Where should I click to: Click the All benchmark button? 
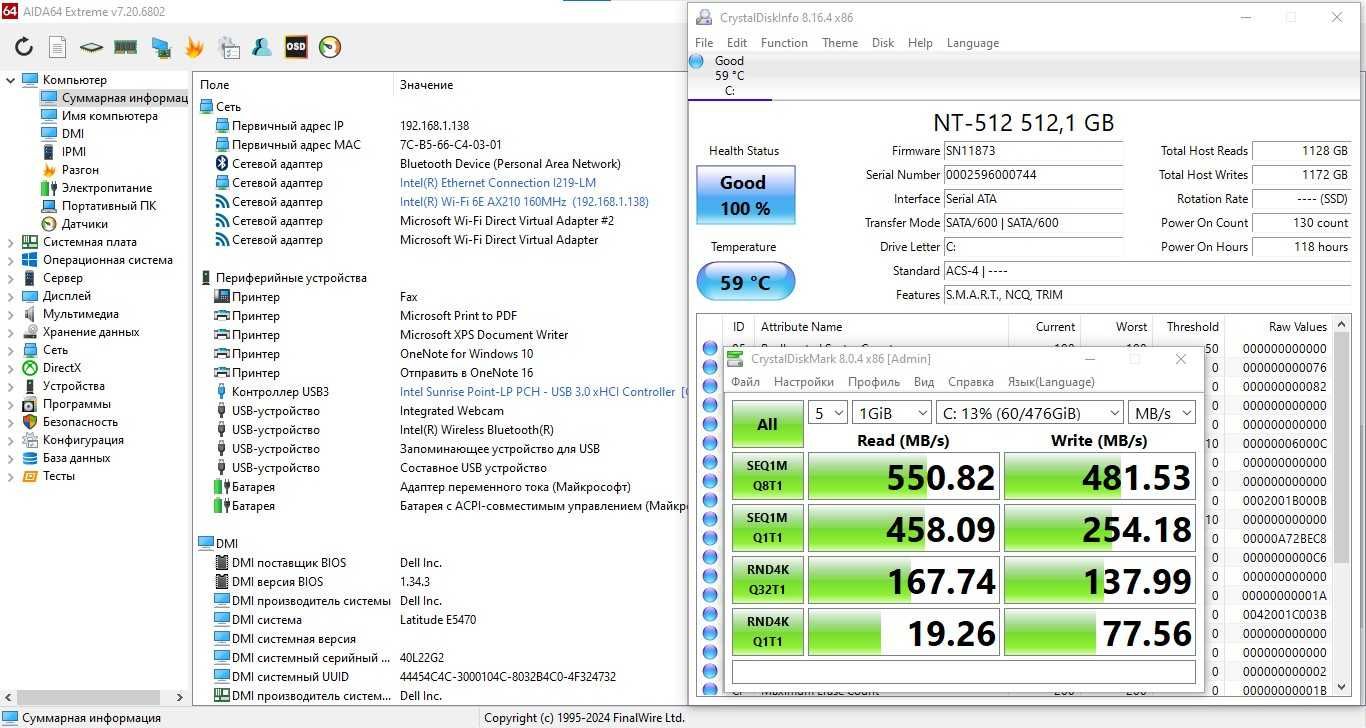767,424
